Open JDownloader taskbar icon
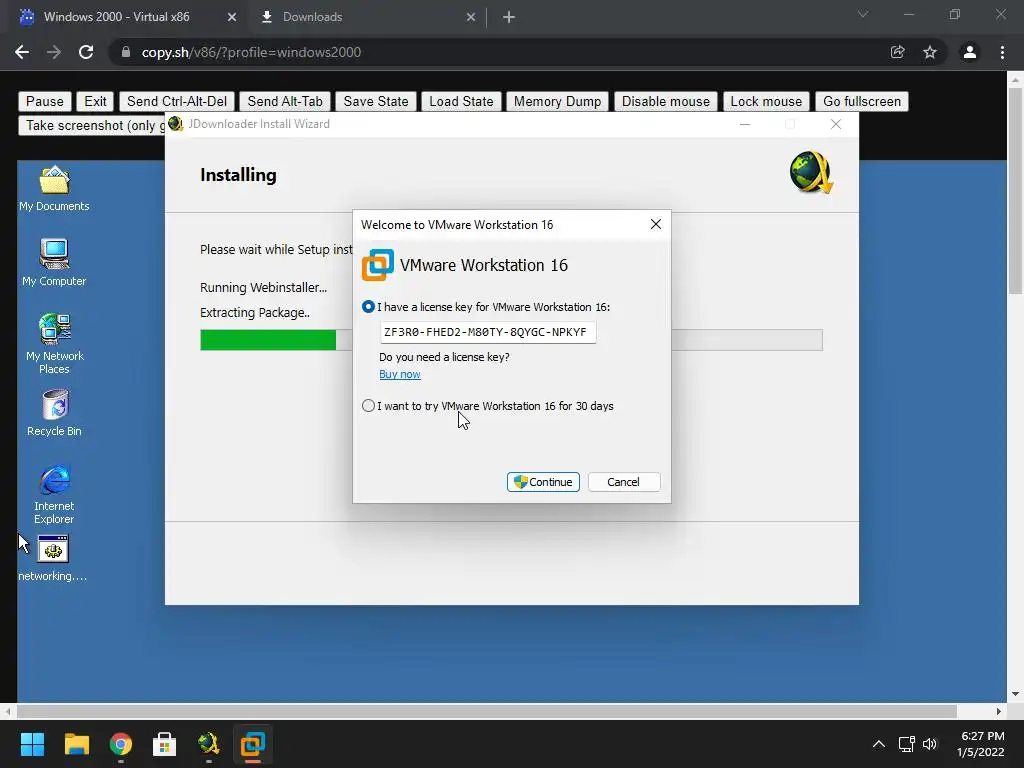Screen dimensions: 1024x768 208,744
